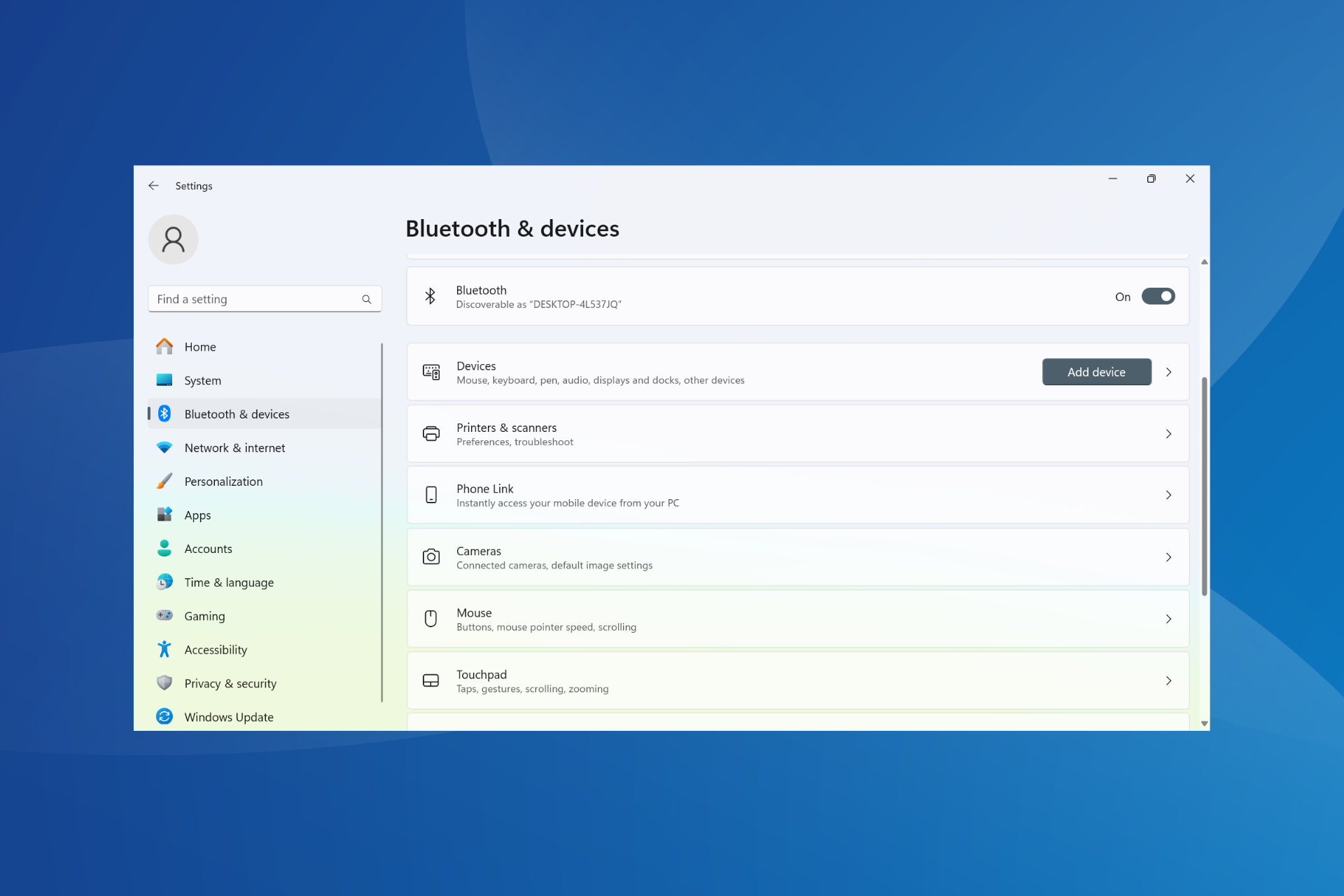Open Privacy & security settings
Screen dimensions: 1344x896
tap(265, 682)
